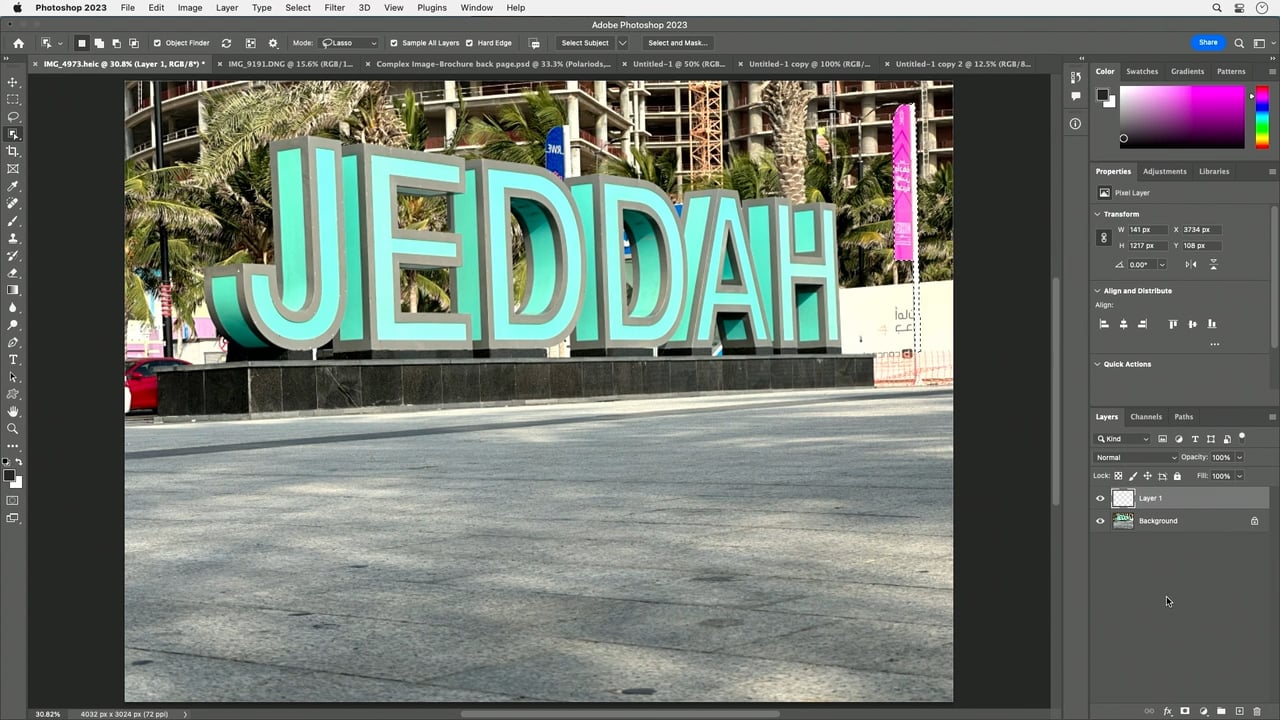The height and width of the screenshot is (720, 1280).
Task: Open the Fill slider dropdown
Action: pyautogui.click(x=1239, y=476)
